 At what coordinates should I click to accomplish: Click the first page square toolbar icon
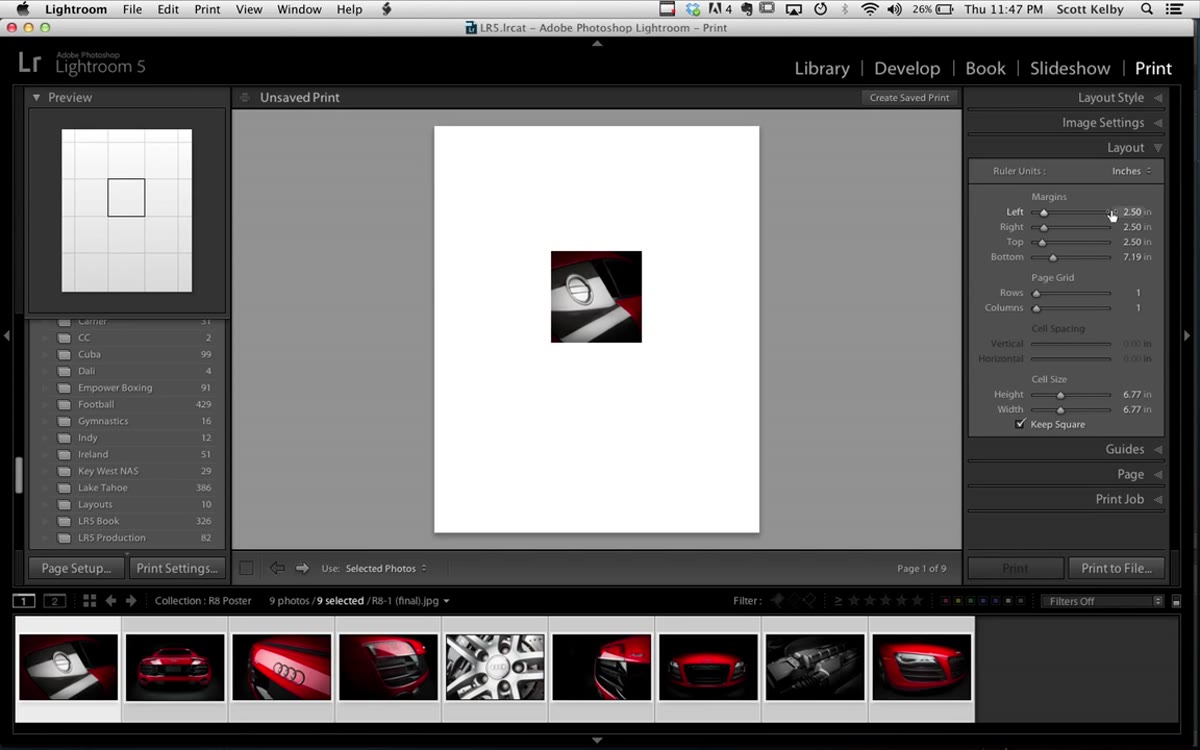click(246, 568)
